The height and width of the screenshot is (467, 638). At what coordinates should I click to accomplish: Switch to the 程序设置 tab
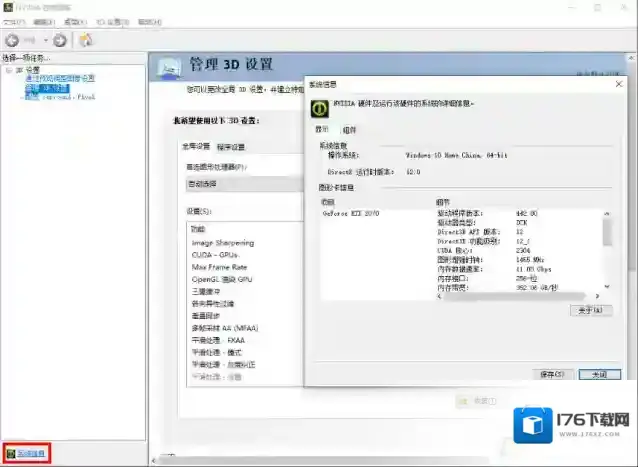coord(231,147)
